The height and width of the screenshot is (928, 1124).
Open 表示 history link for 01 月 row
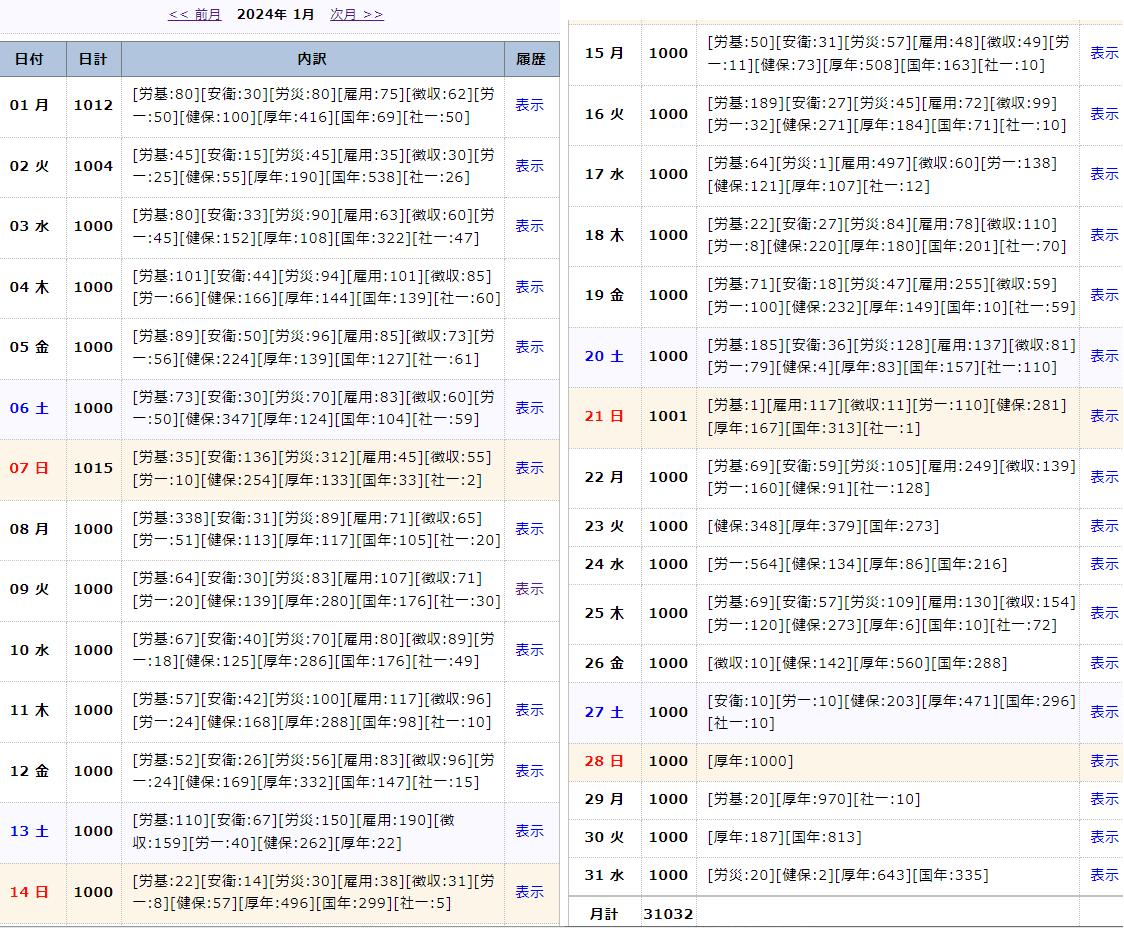pyautogui.click(x=529, y=105)
